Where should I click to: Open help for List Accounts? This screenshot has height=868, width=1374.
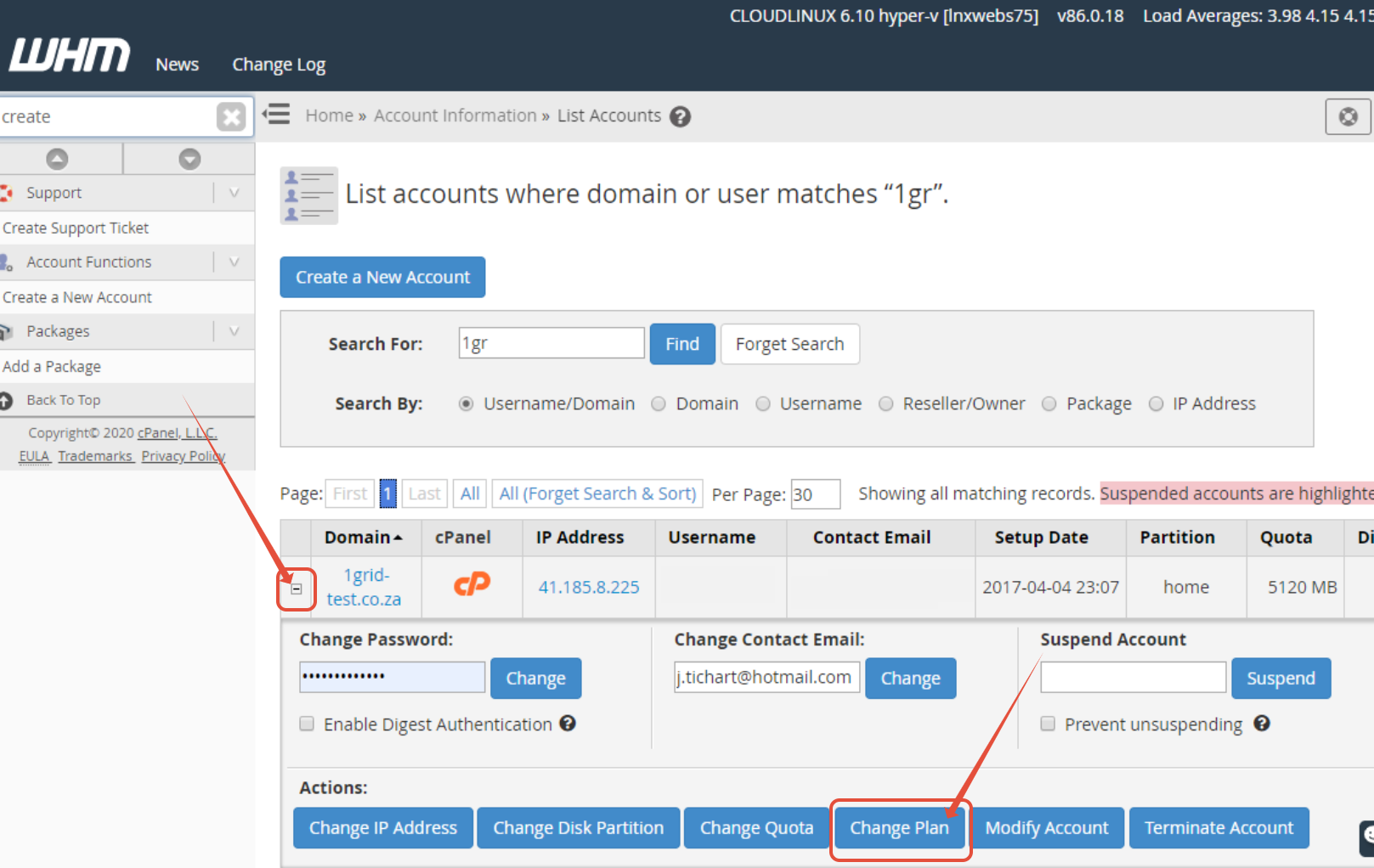(x=680, y=116)
